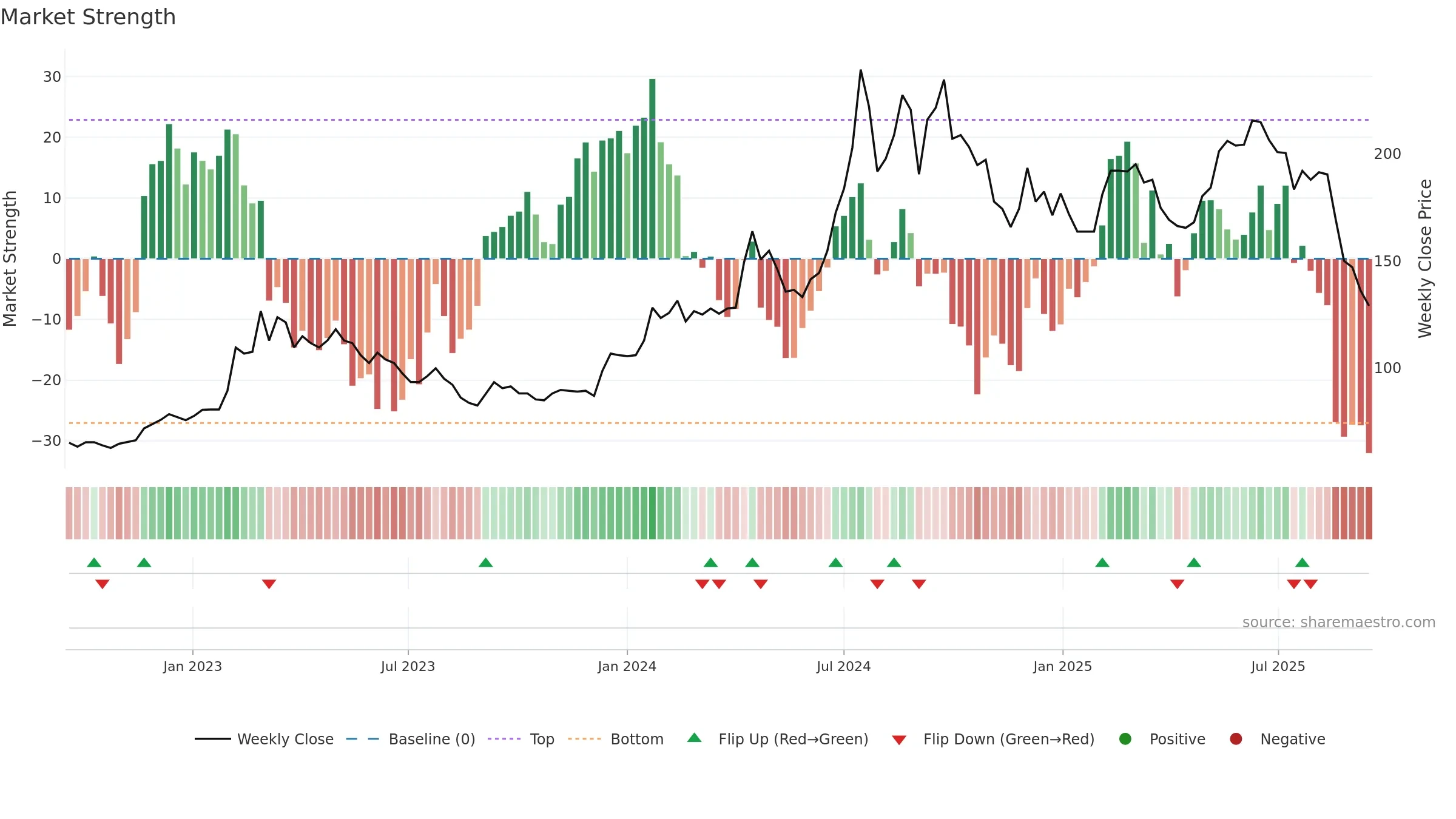1456x819 pixels.
Task: Click the weekly close price peak near Jul 2024
Action: click(x=860, y=70)
